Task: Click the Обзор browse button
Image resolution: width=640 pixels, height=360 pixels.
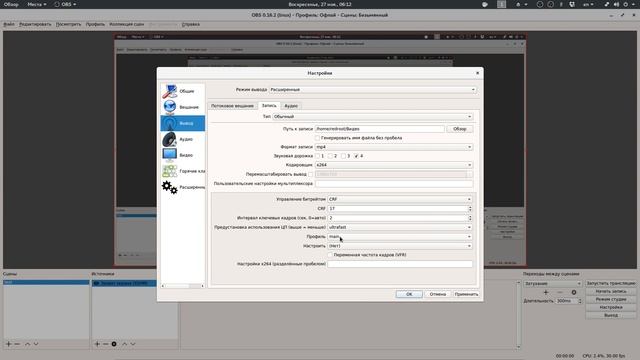Action: point(460,129)
